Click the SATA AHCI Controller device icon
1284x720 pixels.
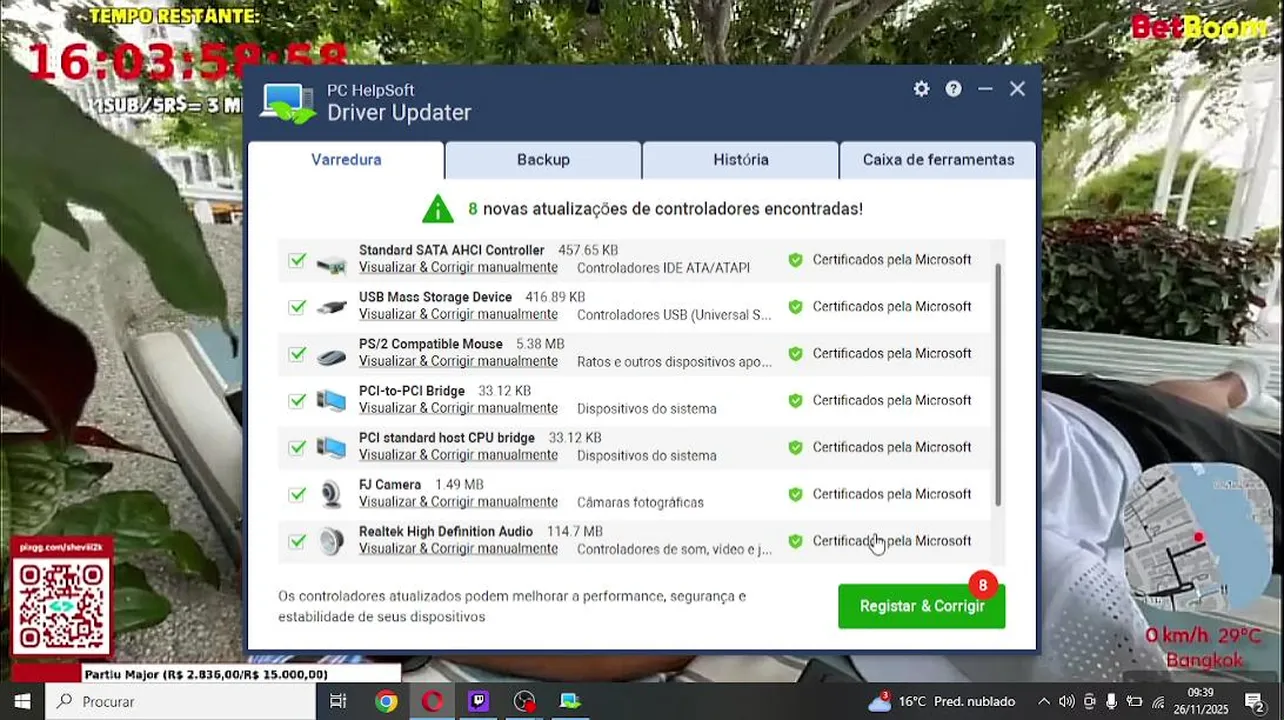click(x=331, y=265)
